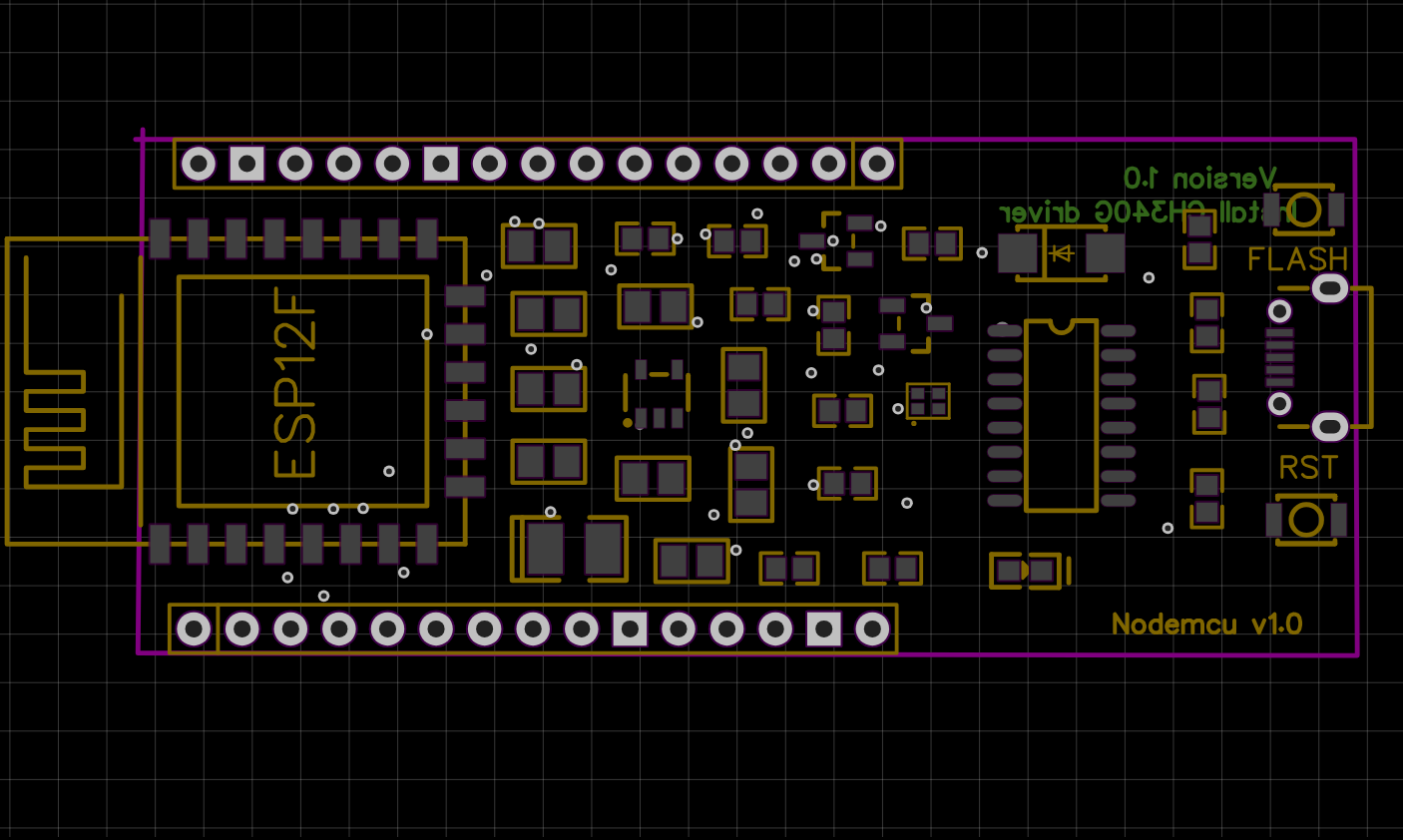1403x840 pixels.
Task: Select the push button footprint below the RST label
Action: [x=1306, y=520]
